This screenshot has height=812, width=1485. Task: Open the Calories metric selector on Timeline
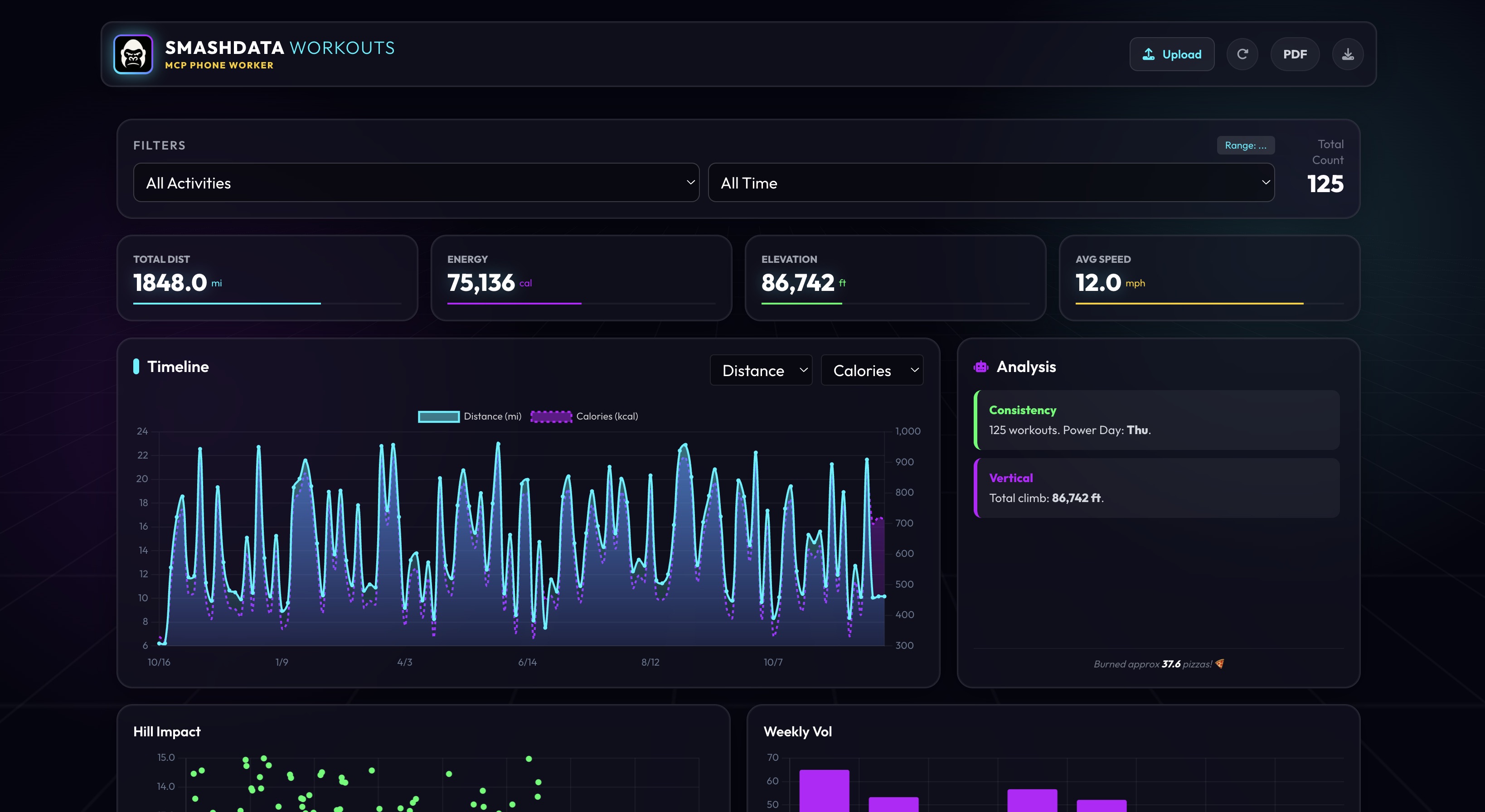tap(872, 370)
